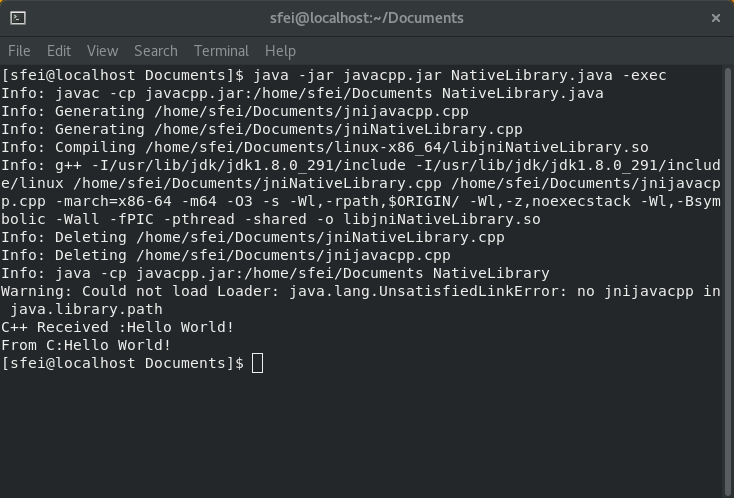Click the 'Warning: Could not load Loader' line
The image size is (734, 498).
361,291
